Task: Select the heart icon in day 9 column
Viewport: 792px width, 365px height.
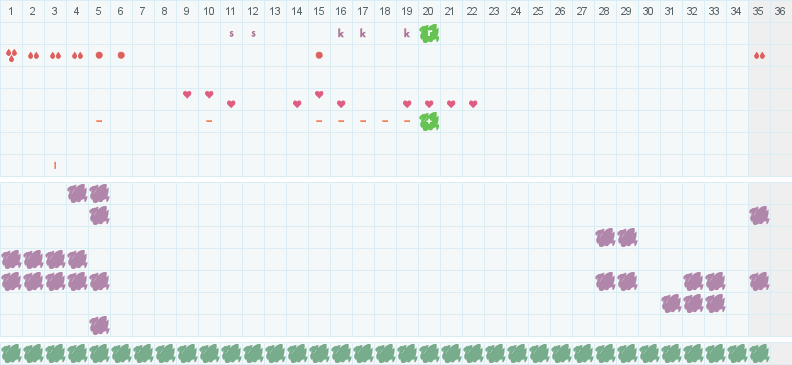Action: [x=187, y=94]
